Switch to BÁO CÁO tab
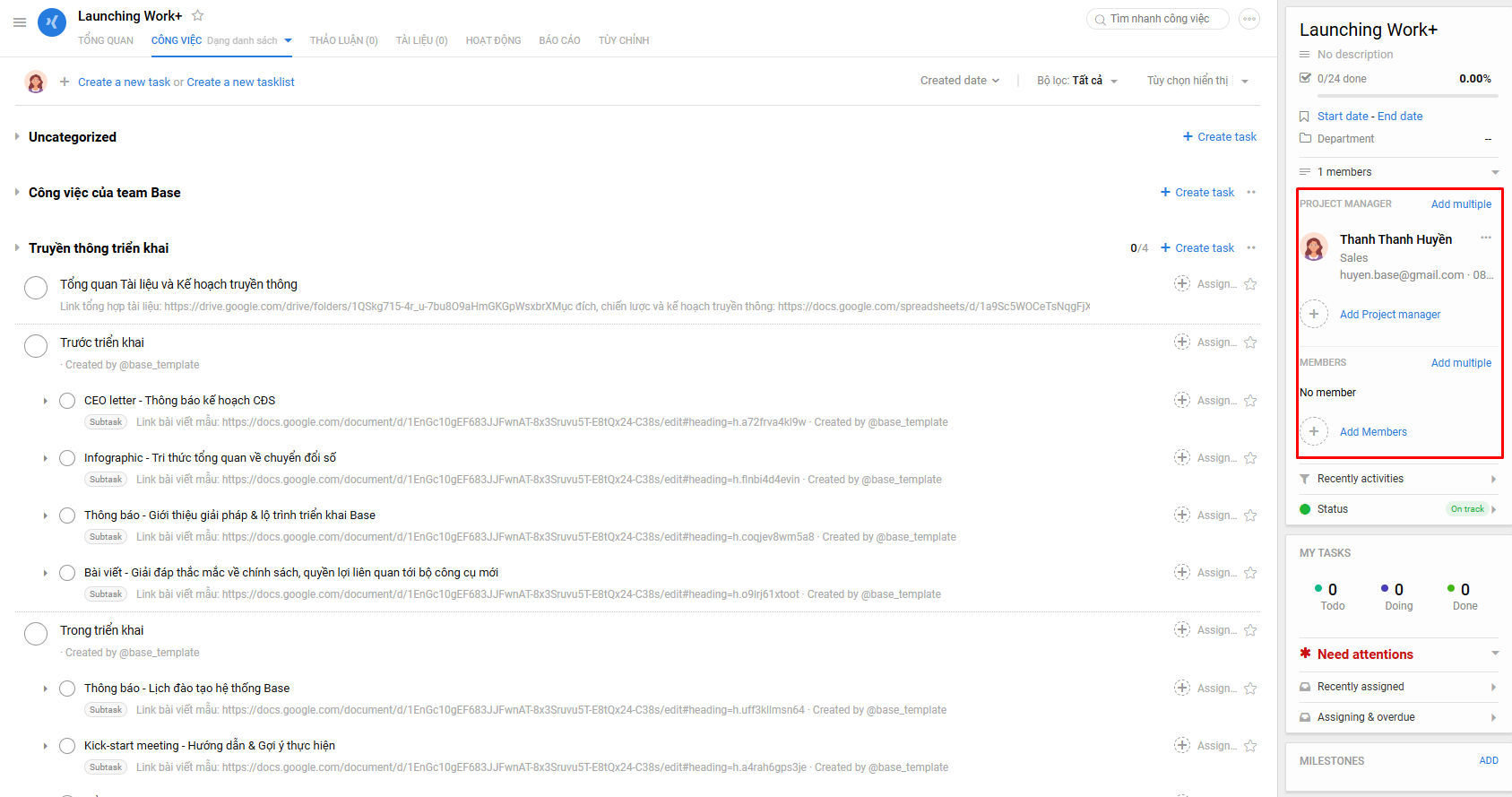1512x797 pixels. coord(560,40)
